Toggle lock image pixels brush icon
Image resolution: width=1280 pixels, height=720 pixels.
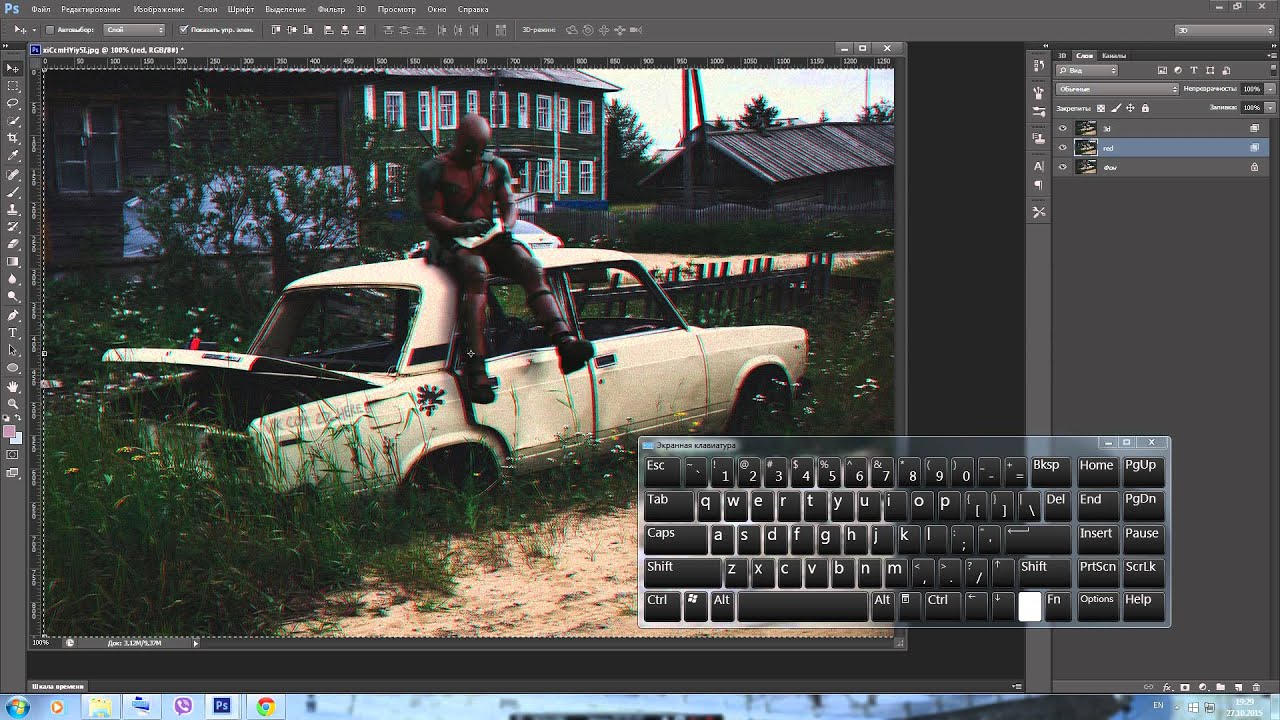tap(1116, 107)
